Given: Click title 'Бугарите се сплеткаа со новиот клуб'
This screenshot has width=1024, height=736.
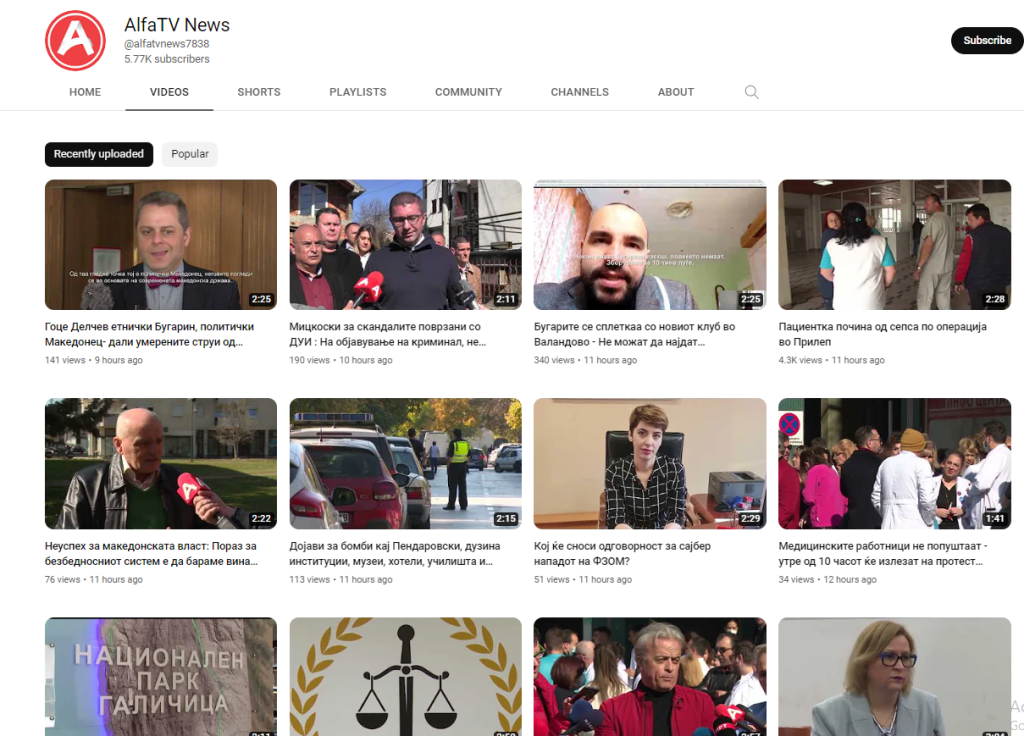Looking at the screenshot, I should 635,334.
